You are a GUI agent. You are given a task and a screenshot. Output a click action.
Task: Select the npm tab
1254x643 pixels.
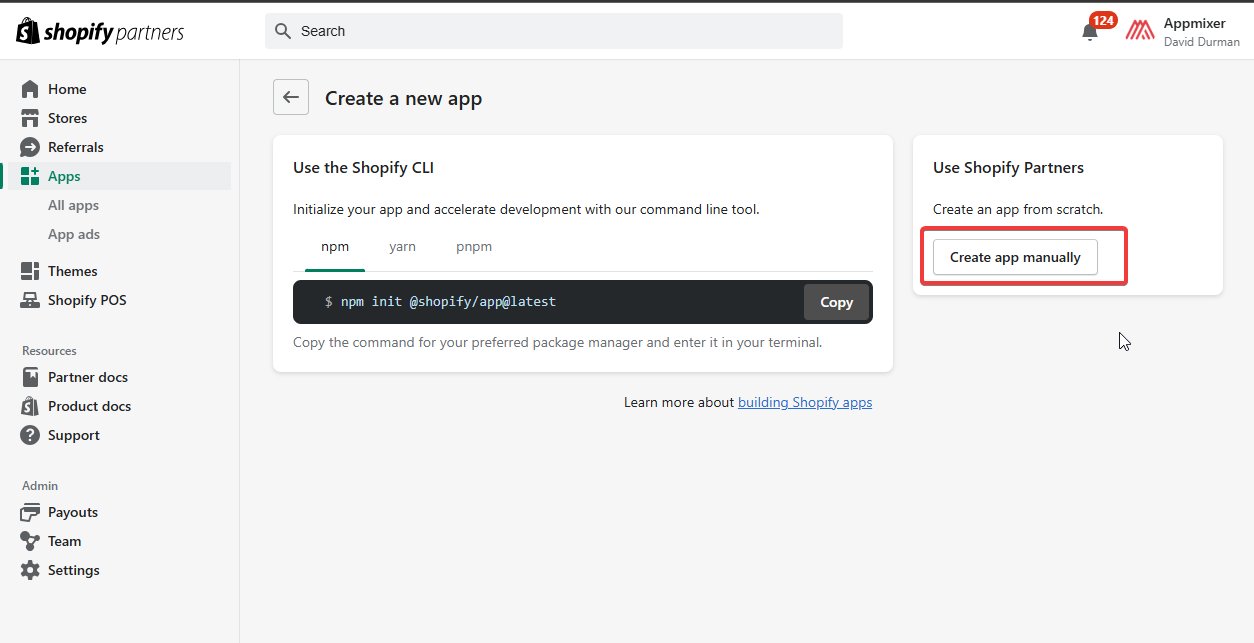(x=335, y=247)
